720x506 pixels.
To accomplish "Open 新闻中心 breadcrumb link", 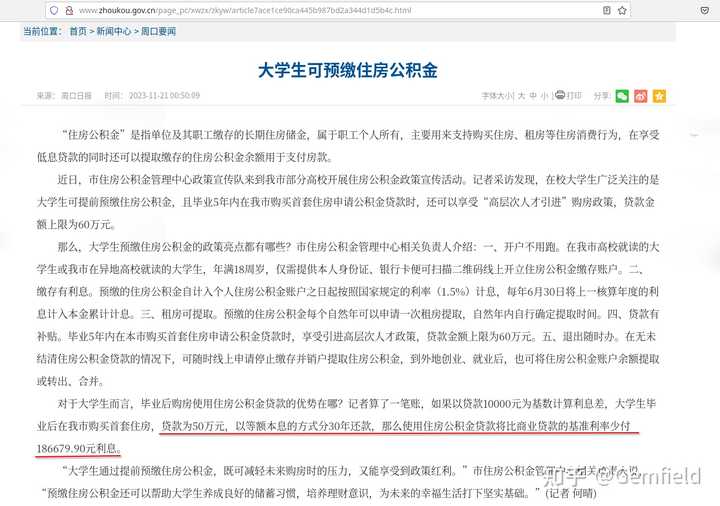I will click(x=113, y=31).
